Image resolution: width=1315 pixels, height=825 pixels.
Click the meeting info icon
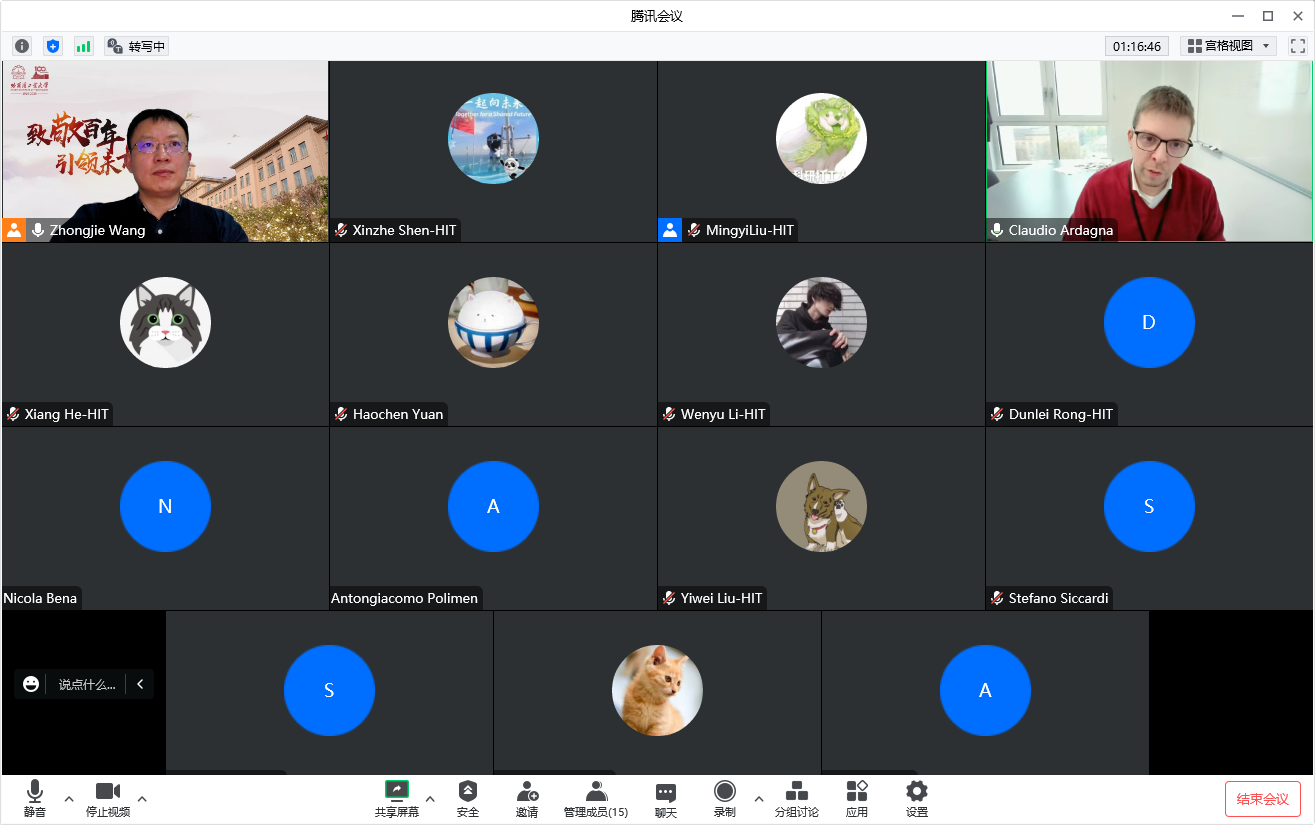click(22, 46)
